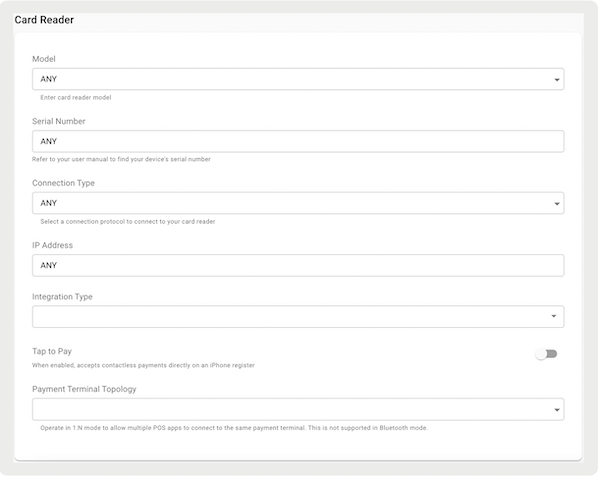Image resolution: width=600 pixels, height=480 pixels.
Task: Open the Connection Type dropdown
Action: [298, 203]
